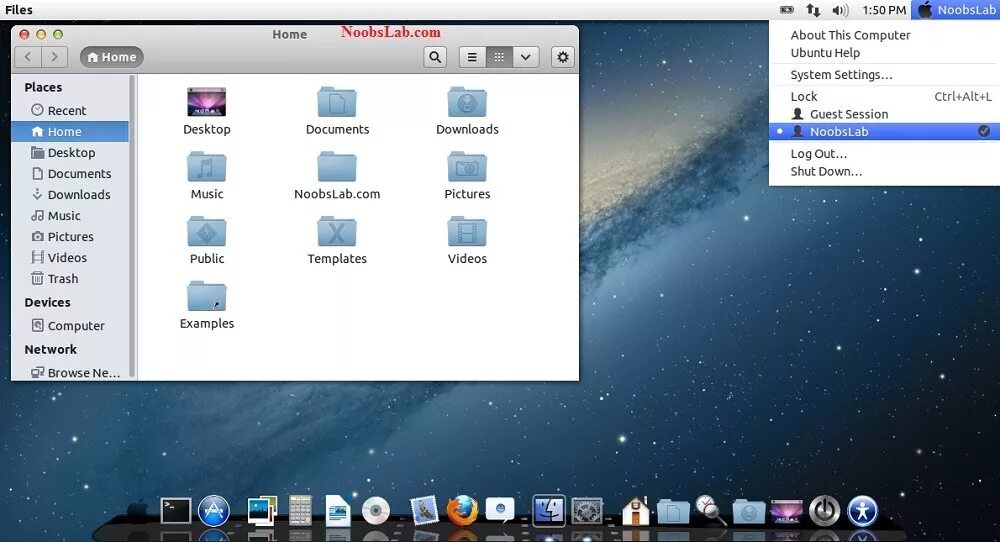
Task: Open the Documents folder in file view
Action: tap(337, 111)
